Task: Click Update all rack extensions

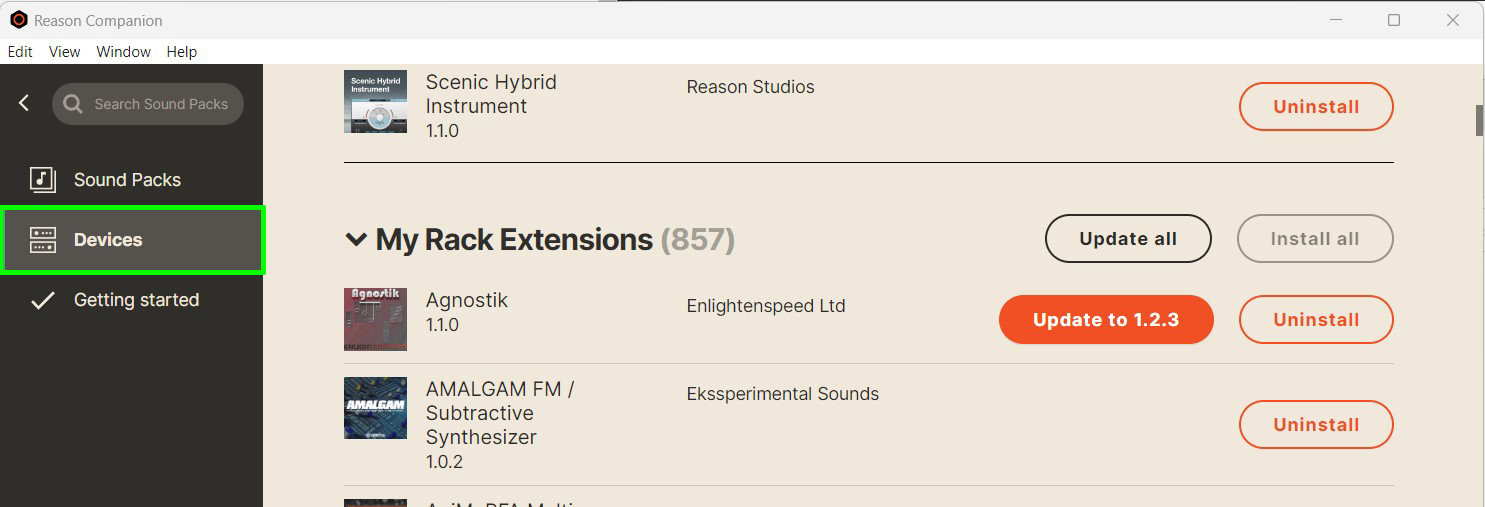Action: (x=1128, y=239)
